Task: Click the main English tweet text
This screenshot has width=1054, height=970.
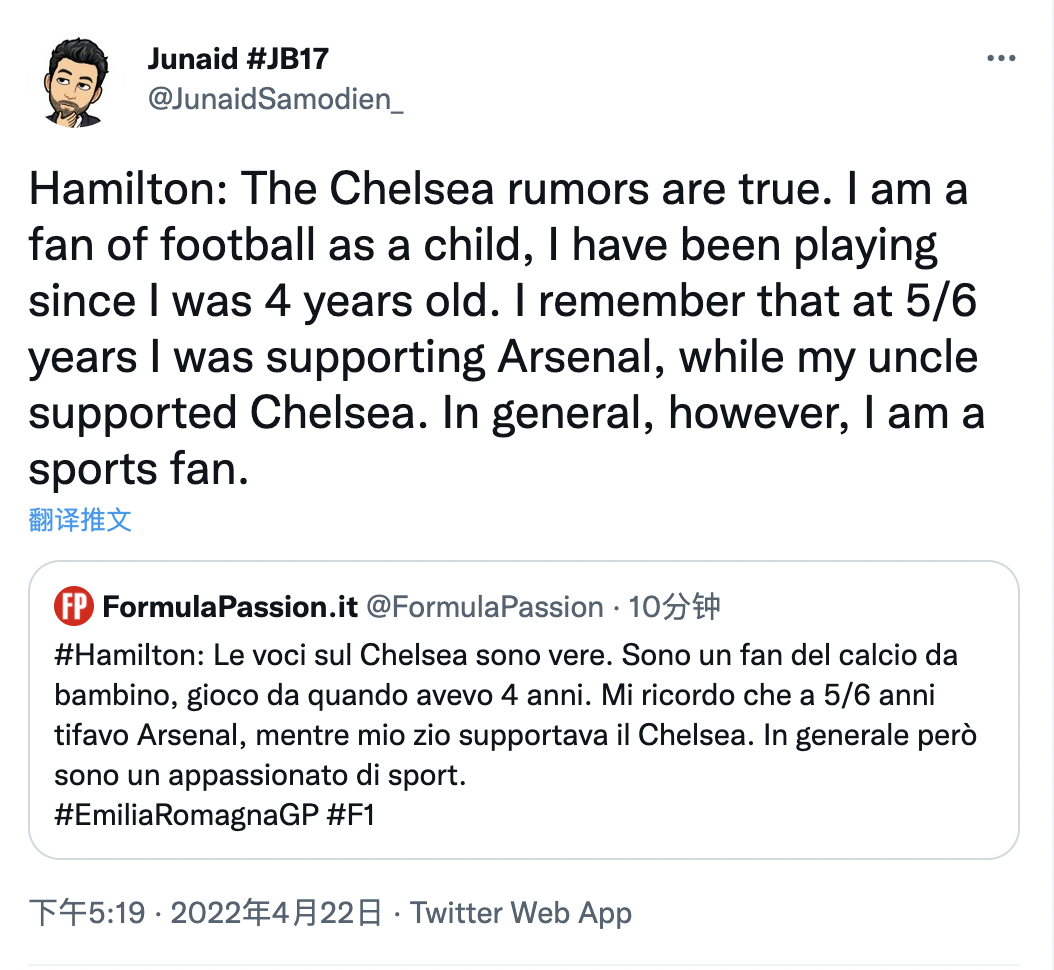Action: (x=500, y=300)
